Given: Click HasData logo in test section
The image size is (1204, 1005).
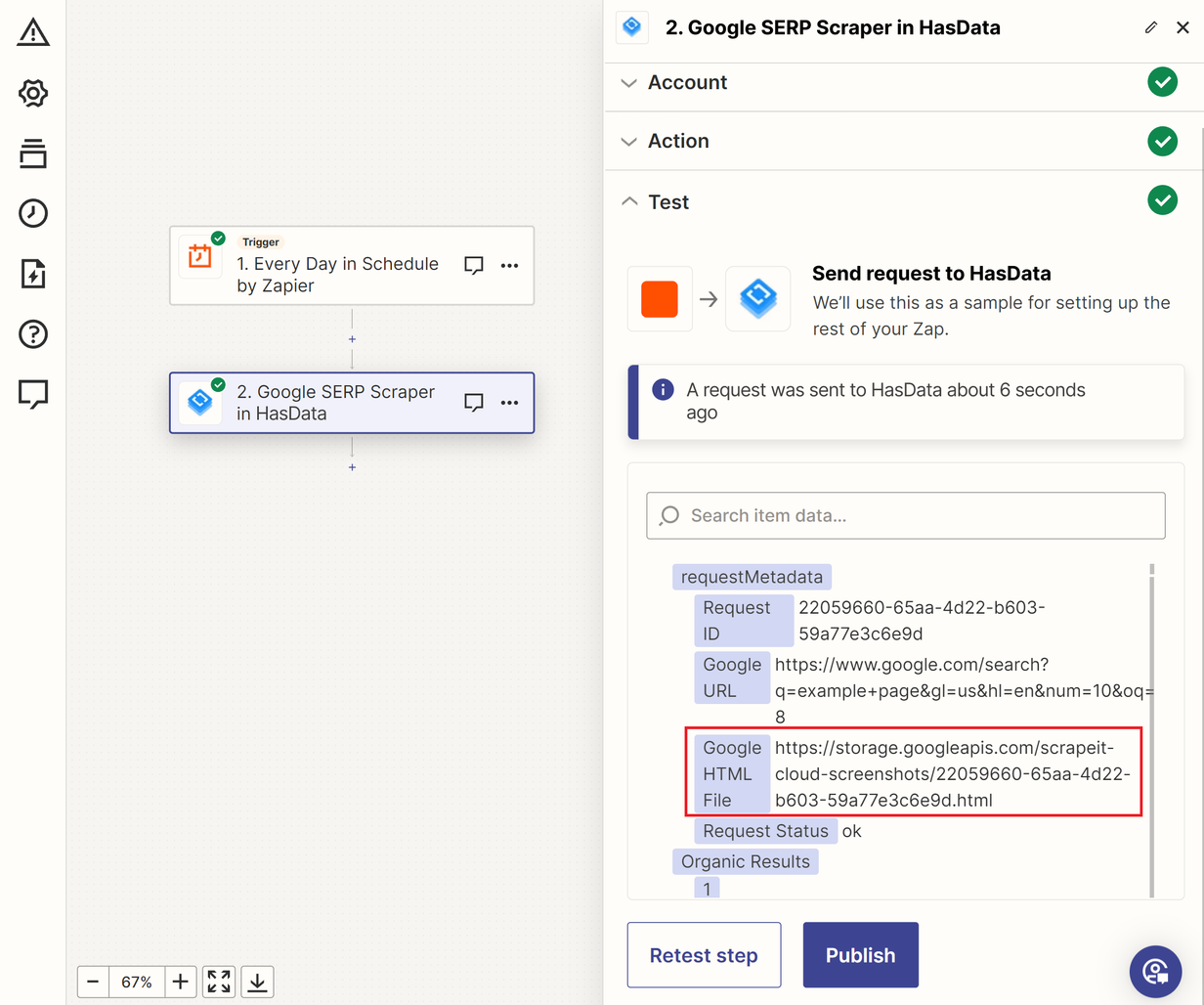Looking at the screenshot, I should (x=758, y=299).
